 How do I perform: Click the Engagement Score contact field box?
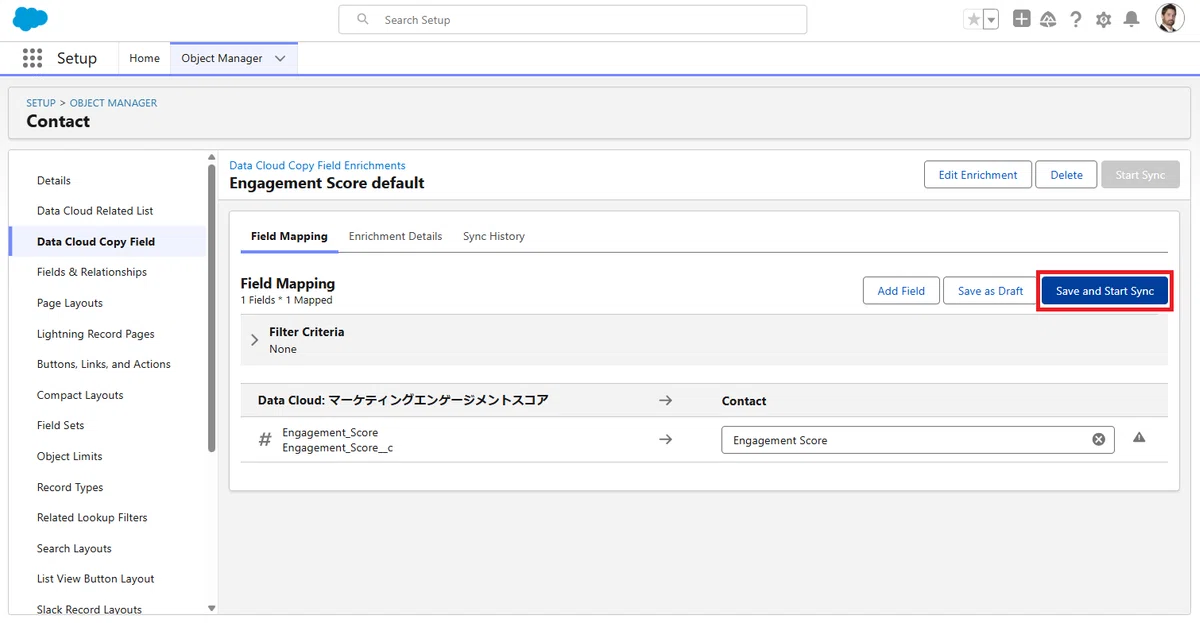(x=917, y=440)
